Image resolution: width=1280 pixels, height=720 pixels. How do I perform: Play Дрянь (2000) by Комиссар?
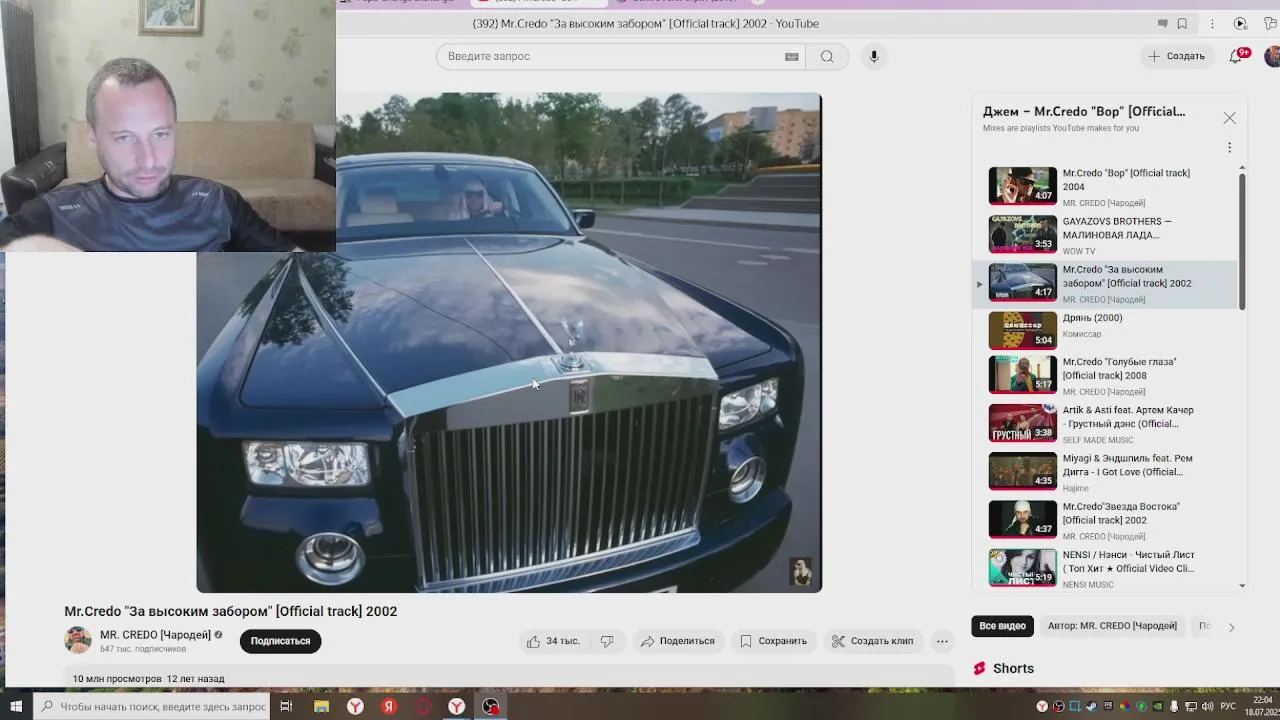tap(1105, 329)
